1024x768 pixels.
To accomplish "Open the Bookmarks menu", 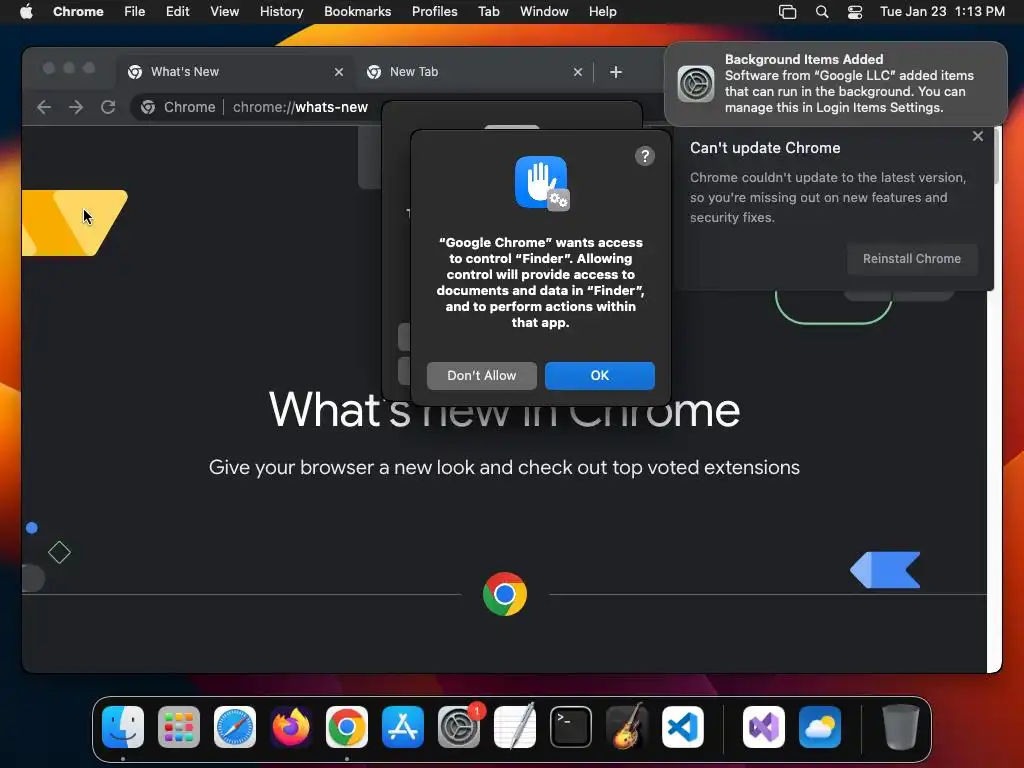I will pyautogui.click(x=357, y=12).
